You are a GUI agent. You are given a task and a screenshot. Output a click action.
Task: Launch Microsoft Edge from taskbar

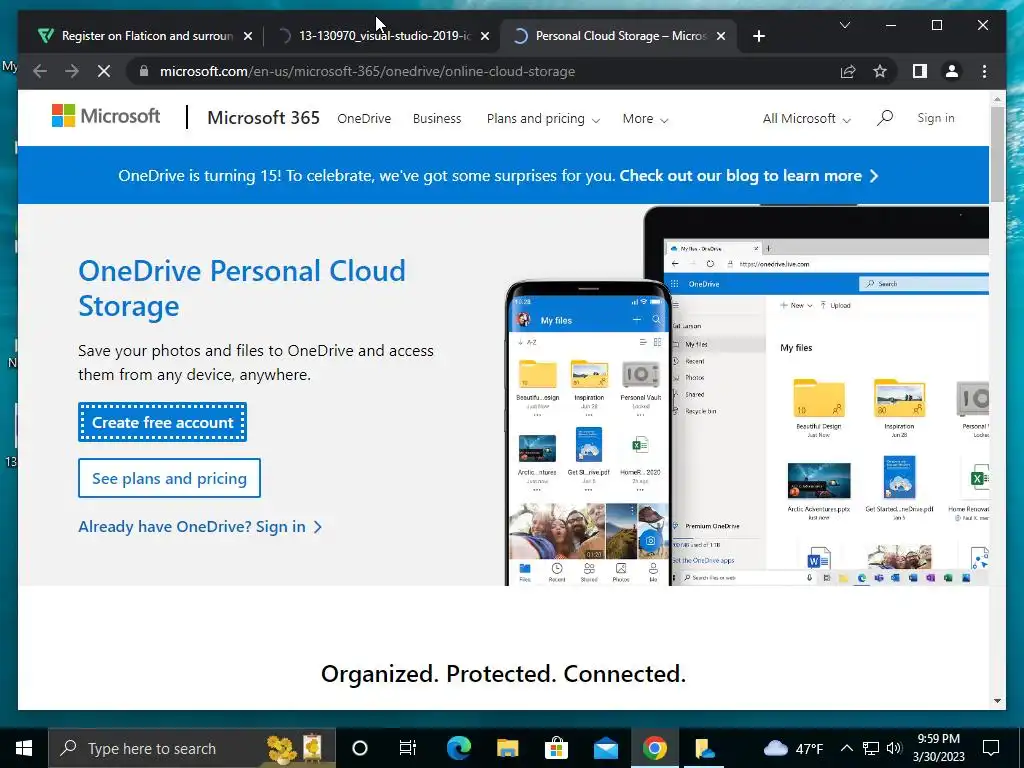coord(458,748)
